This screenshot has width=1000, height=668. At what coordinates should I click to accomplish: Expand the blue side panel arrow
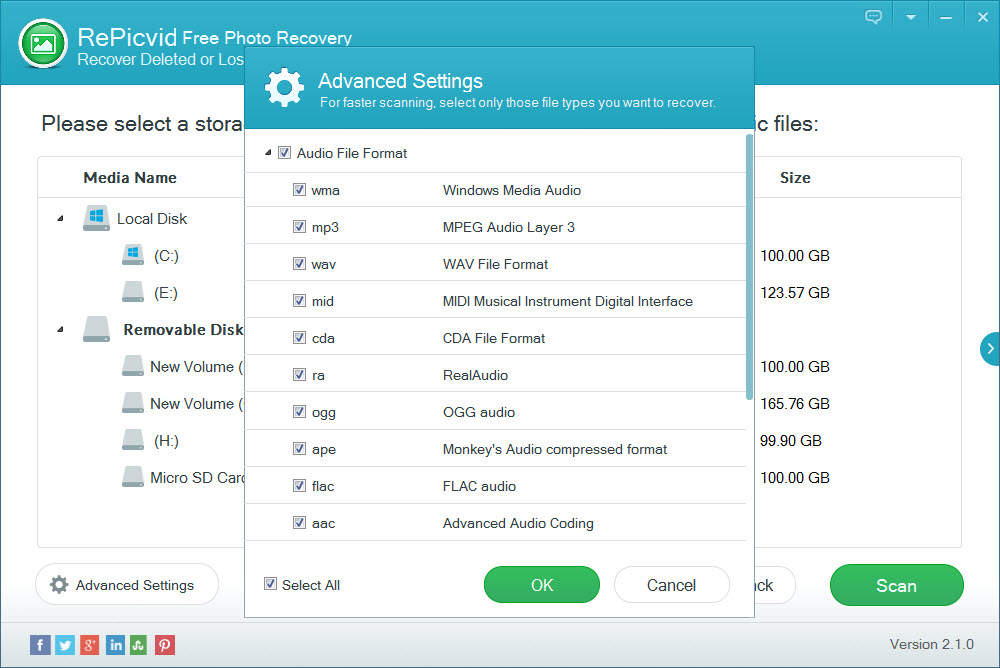tap(990, 349)
